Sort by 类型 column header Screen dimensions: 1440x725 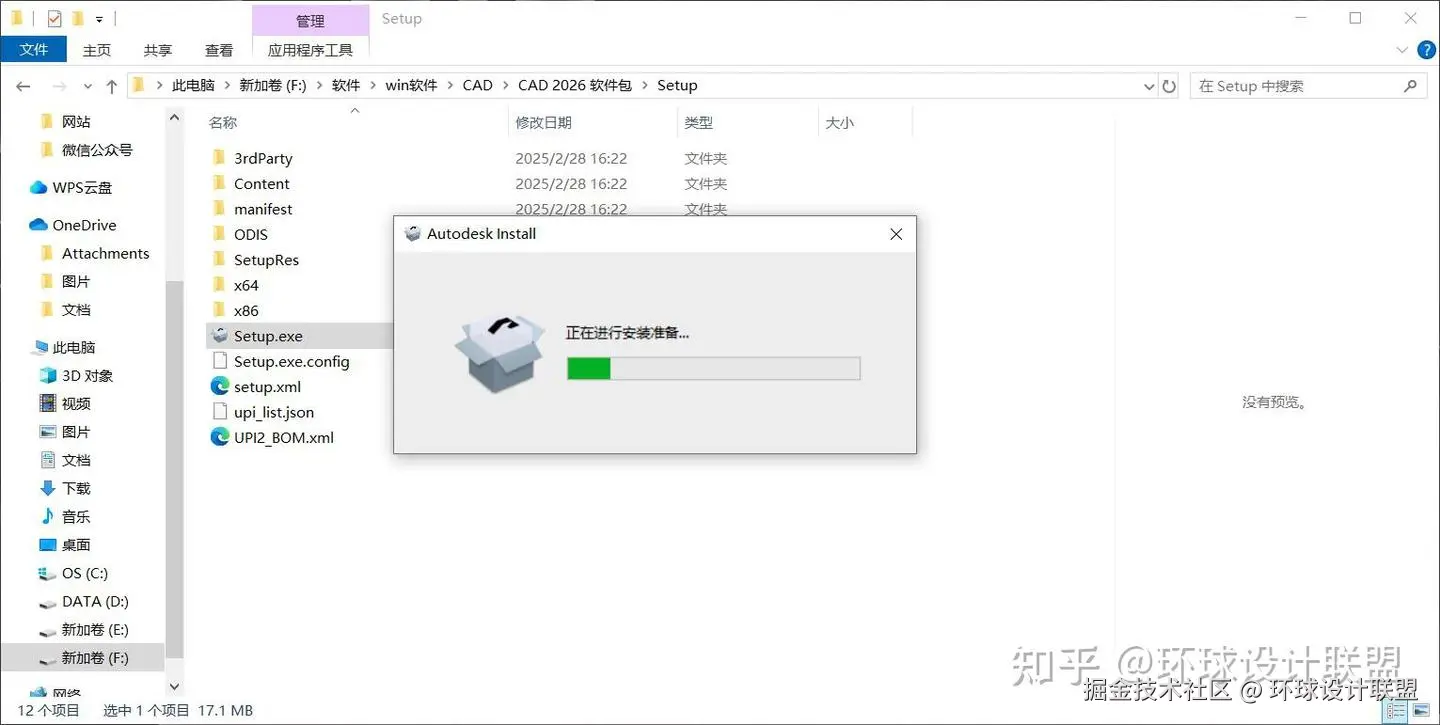(x=699, y=122)
